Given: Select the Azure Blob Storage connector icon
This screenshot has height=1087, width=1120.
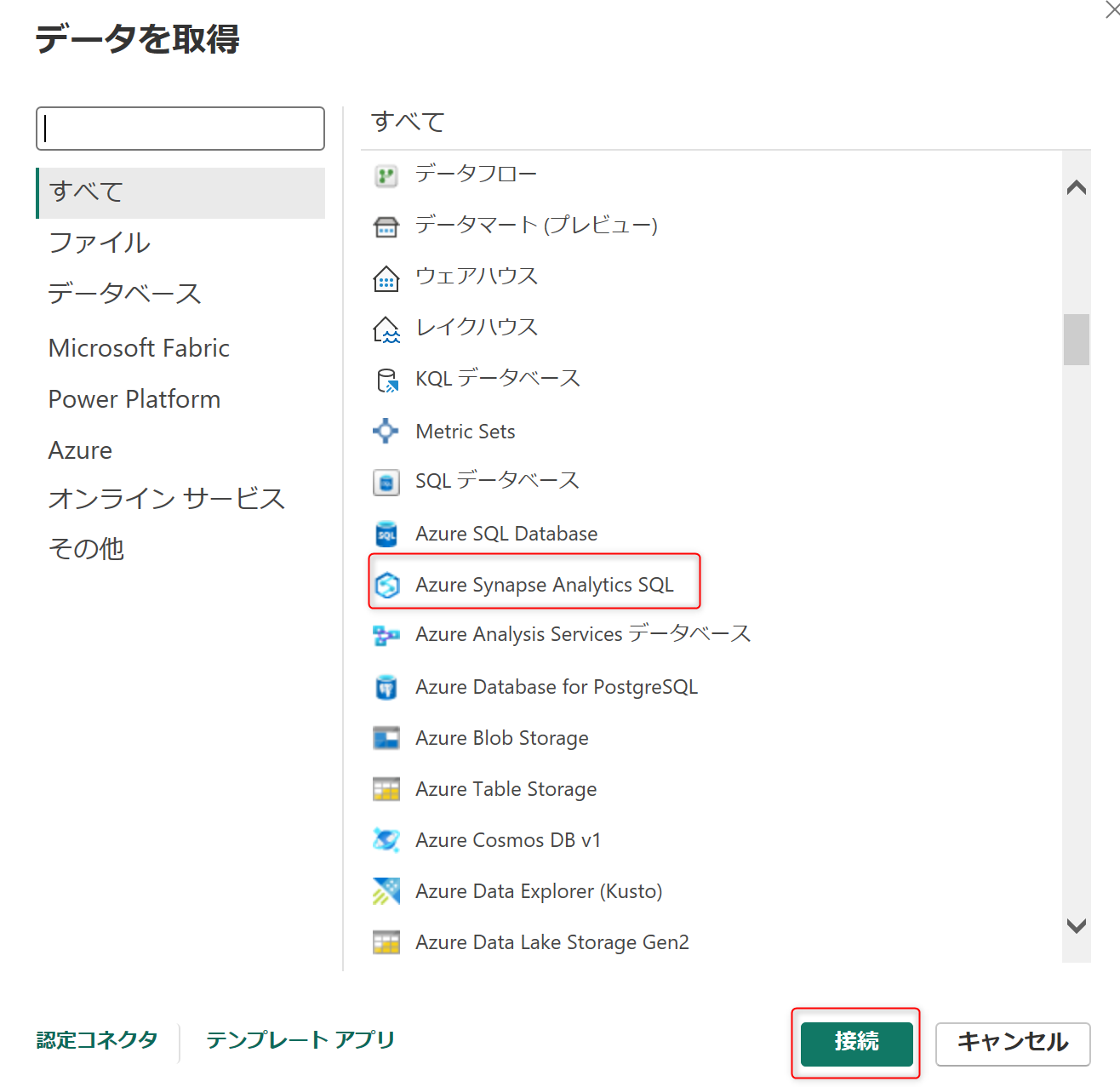Looking at the screenshot, I should pos(386,738).
